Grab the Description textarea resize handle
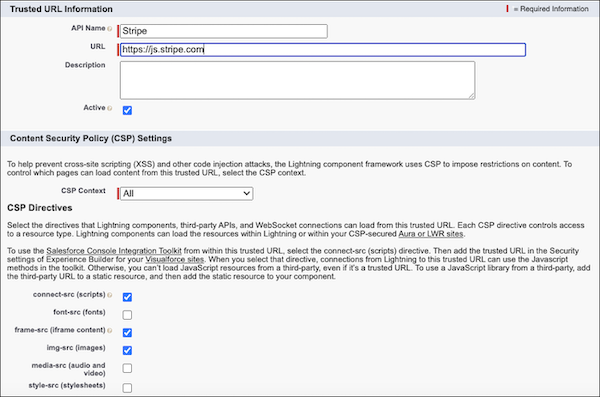 (472, 96)
